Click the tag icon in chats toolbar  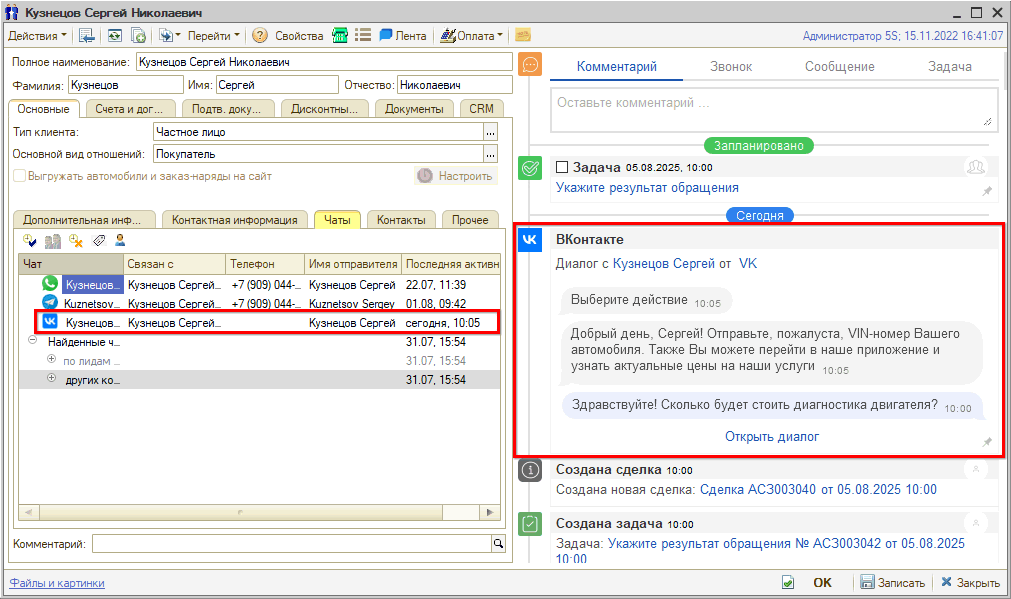click(x=99, y=241)
